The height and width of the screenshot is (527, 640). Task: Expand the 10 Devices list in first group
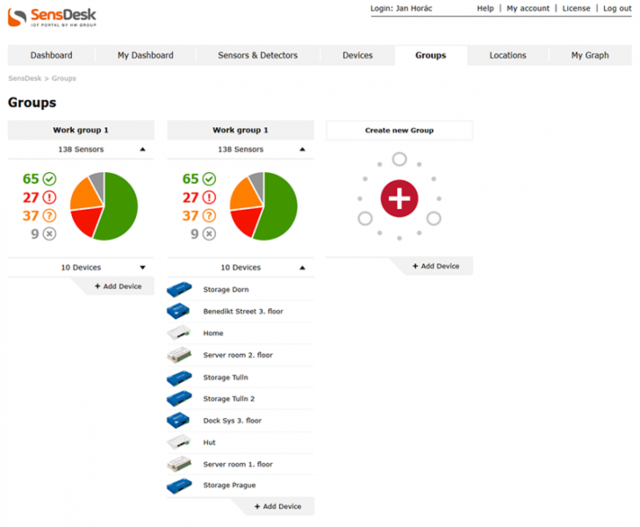pyautogui.click(x=142, y=268)
